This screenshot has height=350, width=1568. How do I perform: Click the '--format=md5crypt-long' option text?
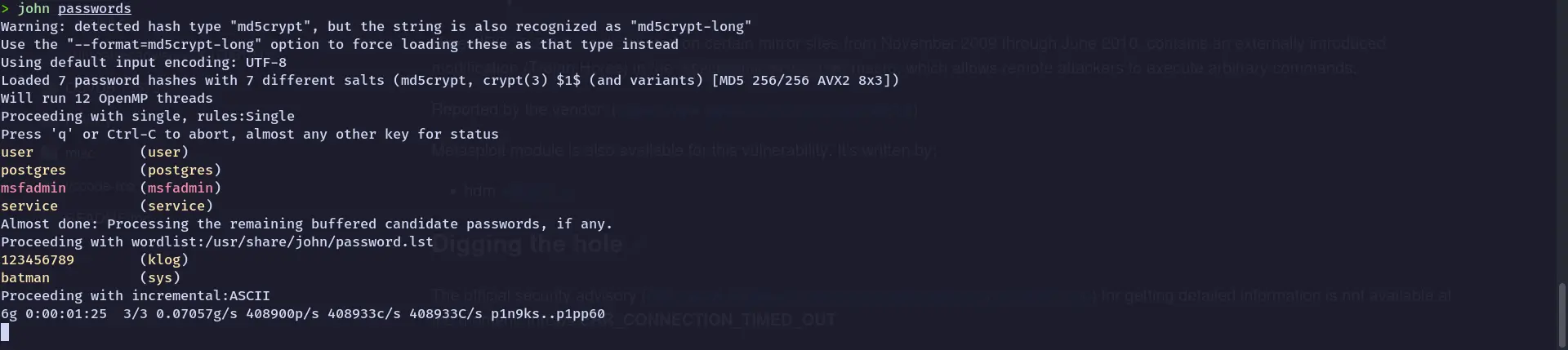click(x=164, y=44)
